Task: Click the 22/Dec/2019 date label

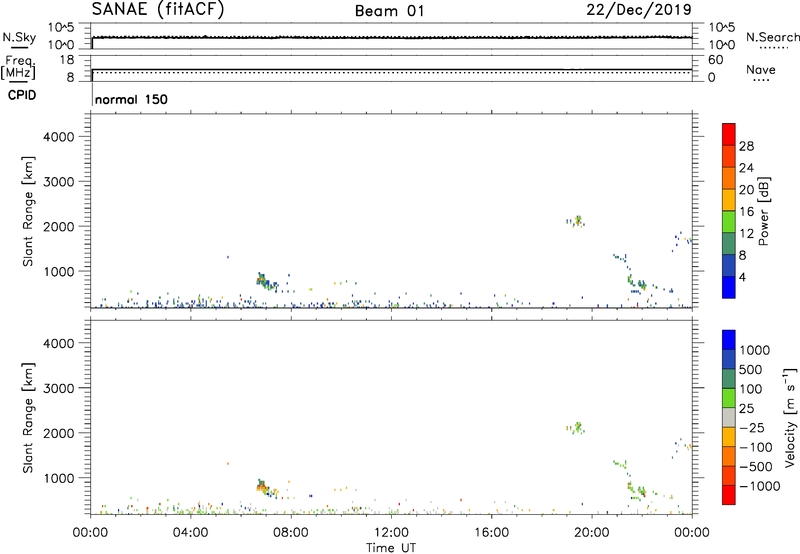Action: [x=639, y=10]
